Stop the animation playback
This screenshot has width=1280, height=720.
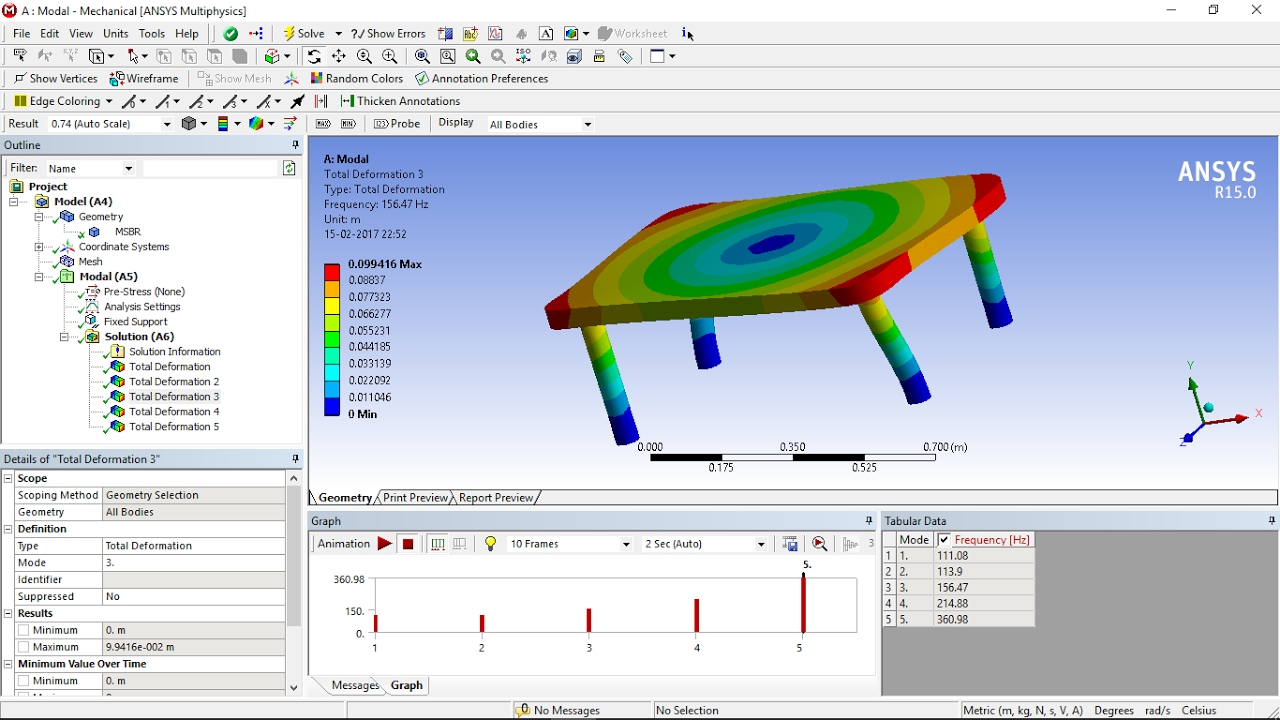[408, 544]
